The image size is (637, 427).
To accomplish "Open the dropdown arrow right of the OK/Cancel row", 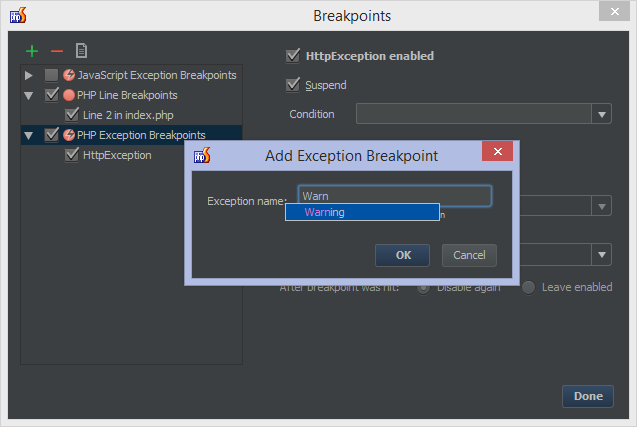I will click(602, 255).
